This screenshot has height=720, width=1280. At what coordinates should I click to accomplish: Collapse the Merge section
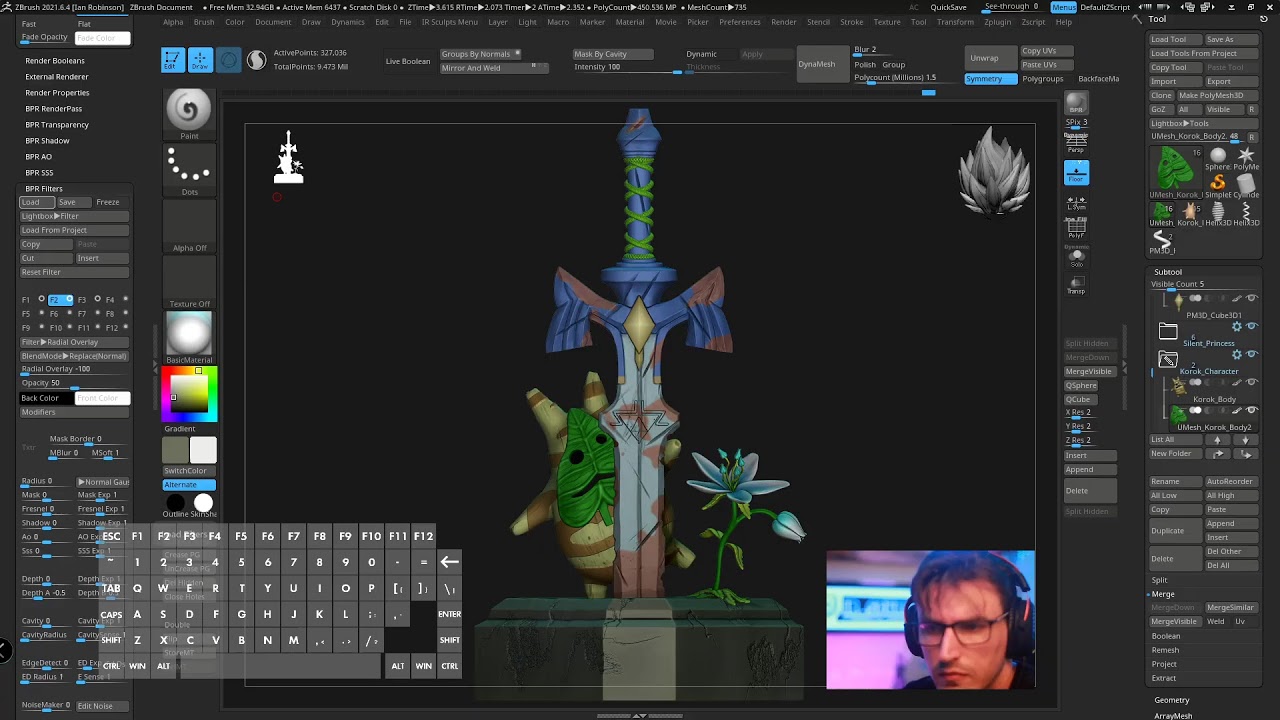1163,594
